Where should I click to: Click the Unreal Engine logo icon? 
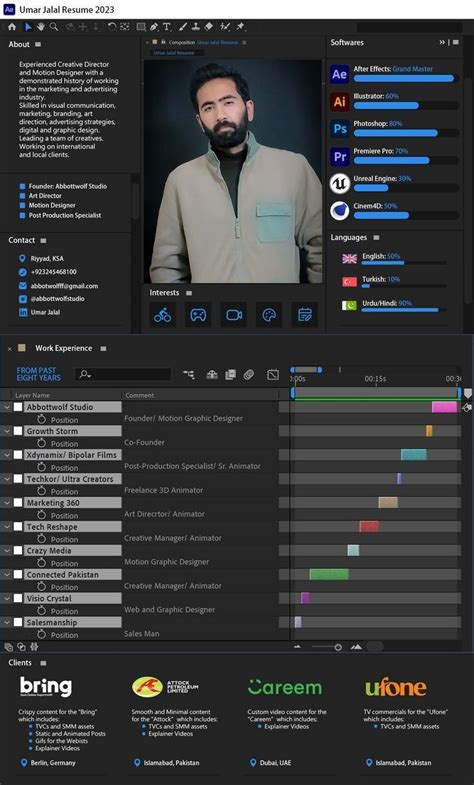[339, 184]
